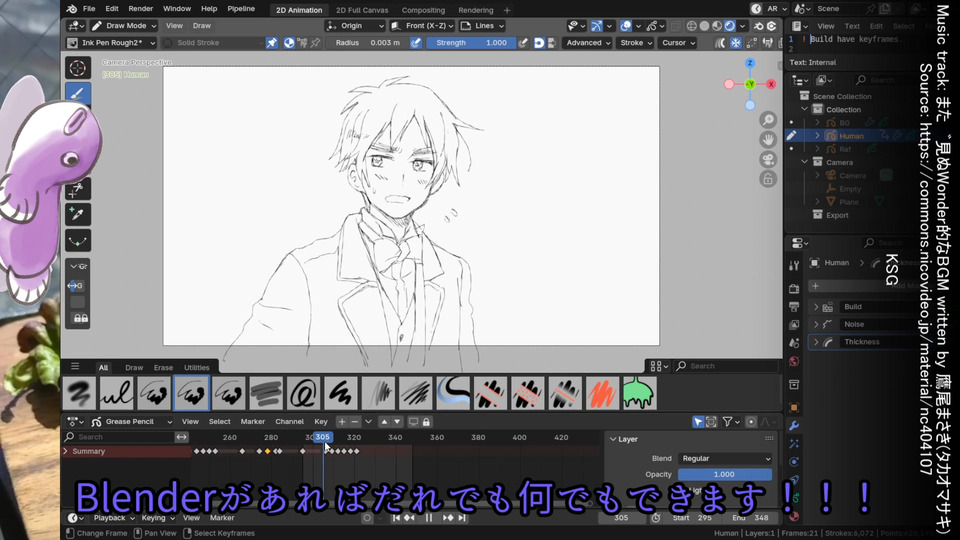Toggle the dope sheet layer lock icon
Image resolution: width=960 pixels, height=540 pixels.
click(x=426, y=422)
